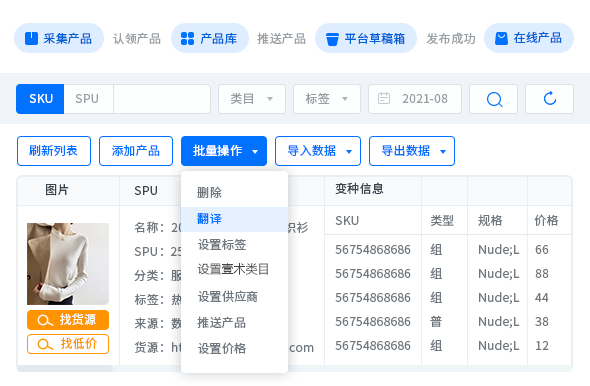Switch search mode to SPU
Screen dimensions: 590x386
[x=88, y=99]
